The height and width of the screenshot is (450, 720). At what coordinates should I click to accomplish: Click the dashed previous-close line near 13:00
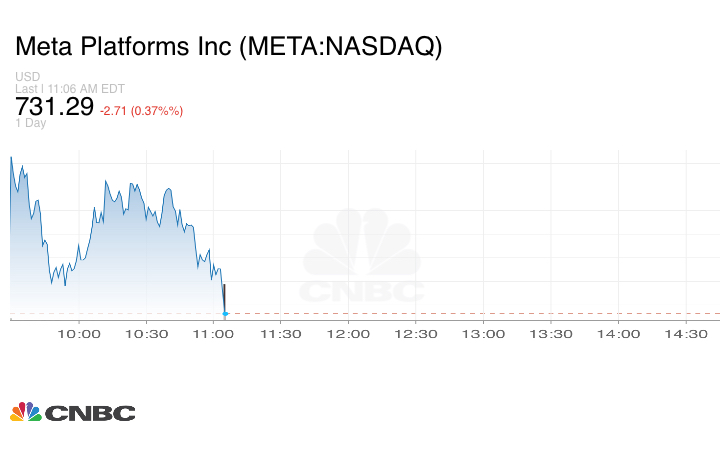tap(487, 314)
